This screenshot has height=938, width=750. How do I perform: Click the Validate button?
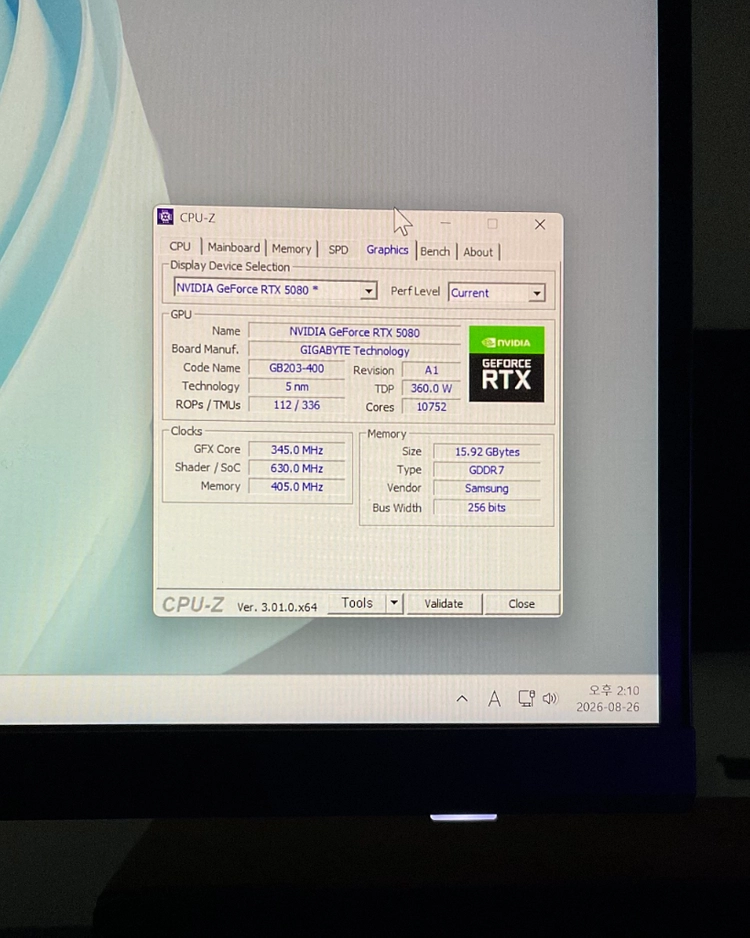444,604
